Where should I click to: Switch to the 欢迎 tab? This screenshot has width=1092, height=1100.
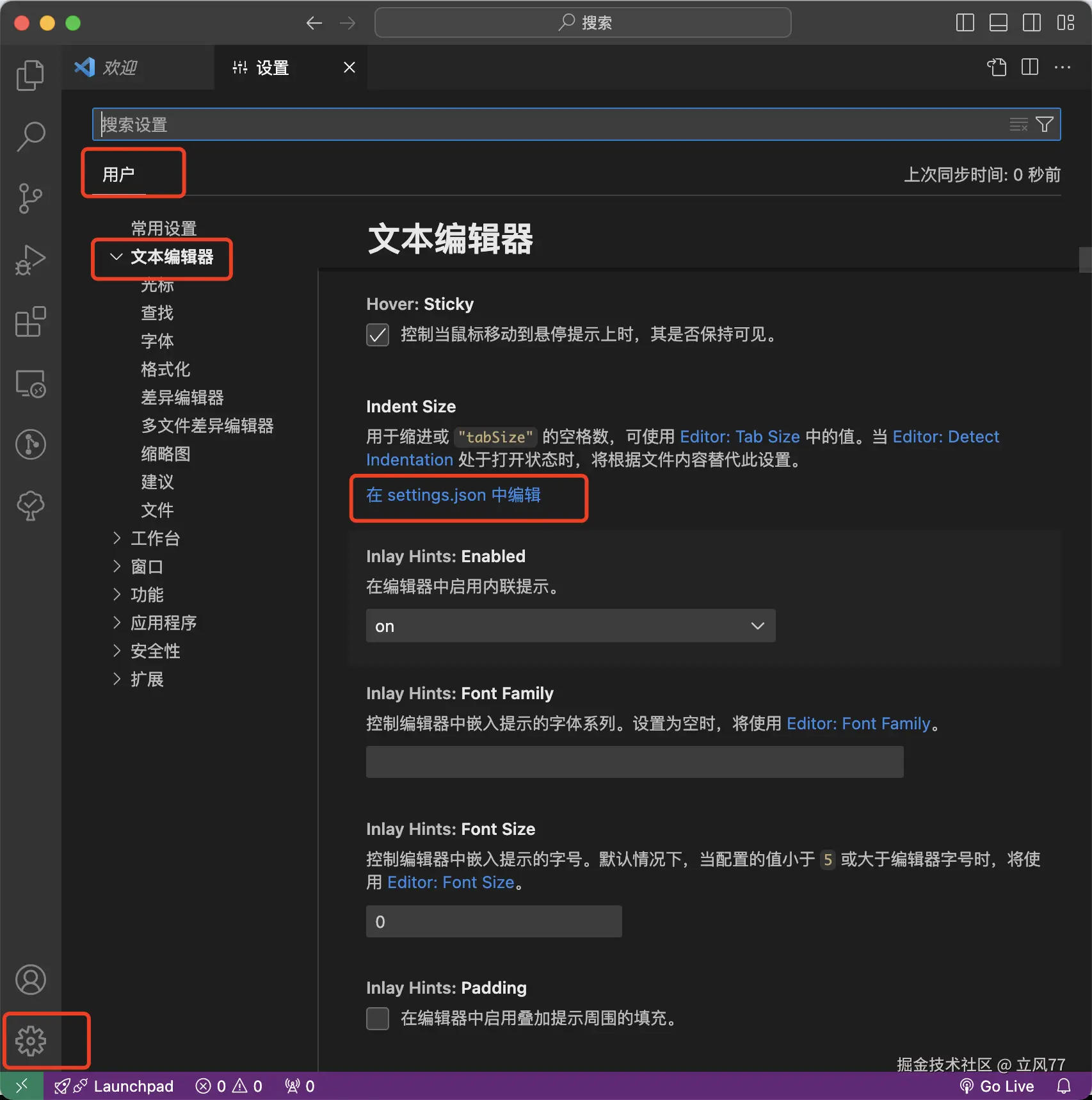tap(138, 67)
